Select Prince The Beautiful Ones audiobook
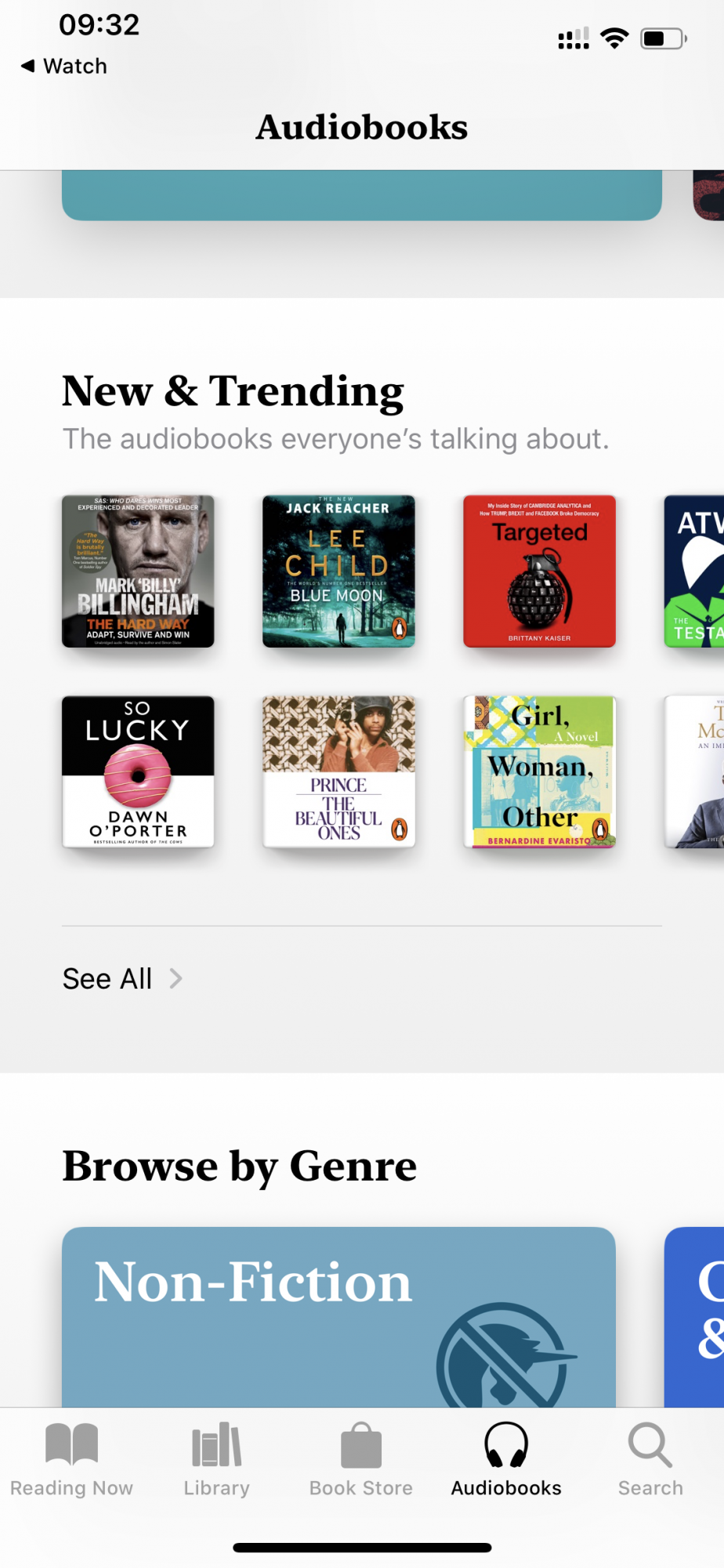Screen dimensions: 724x1568 [338, 771]
